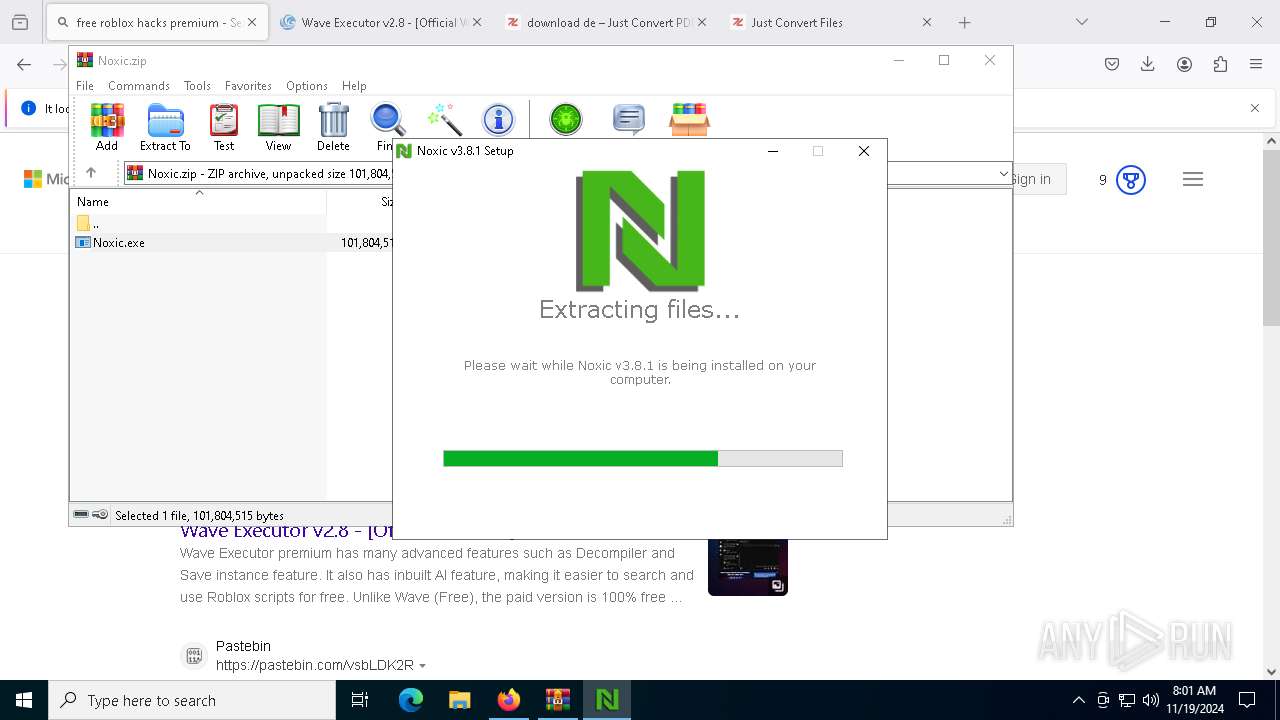The width and height of the screenshot is (1280, 720).
Task: Switch to WinRAR on the taskbar
Action: point(557,700)
